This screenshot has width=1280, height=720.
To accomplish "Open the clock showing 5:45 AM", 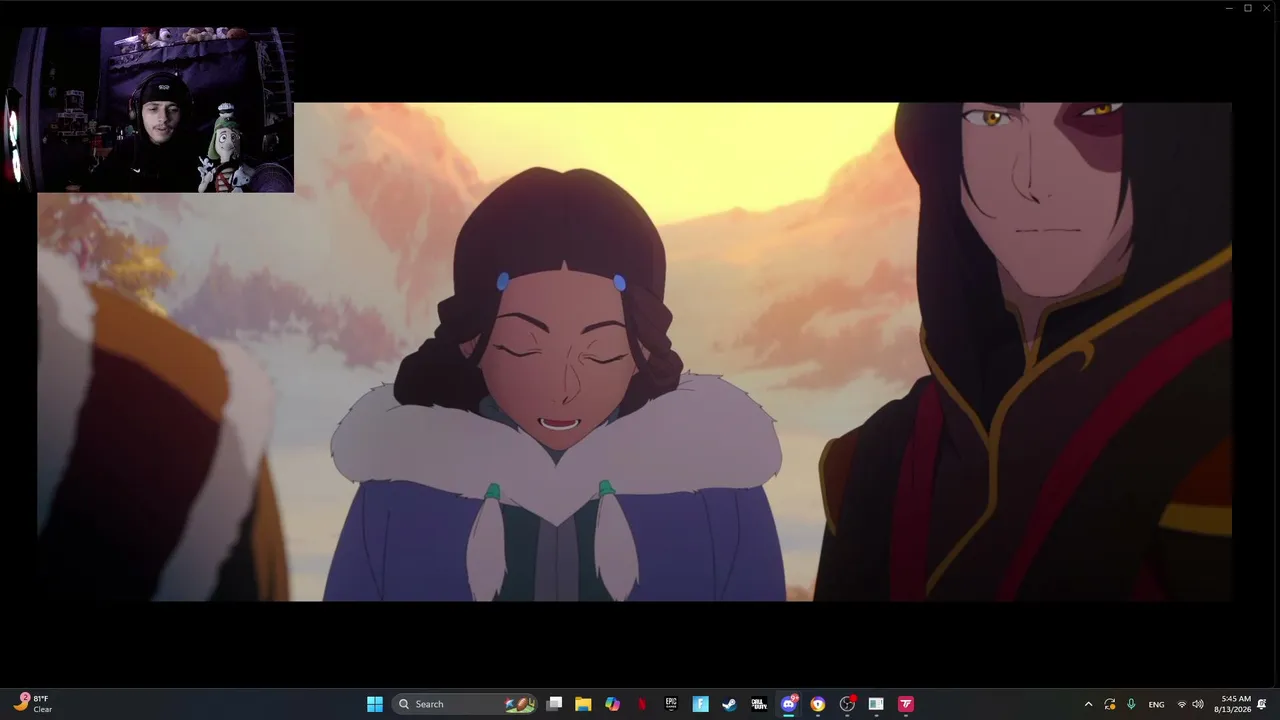I will click(1232, 704).
